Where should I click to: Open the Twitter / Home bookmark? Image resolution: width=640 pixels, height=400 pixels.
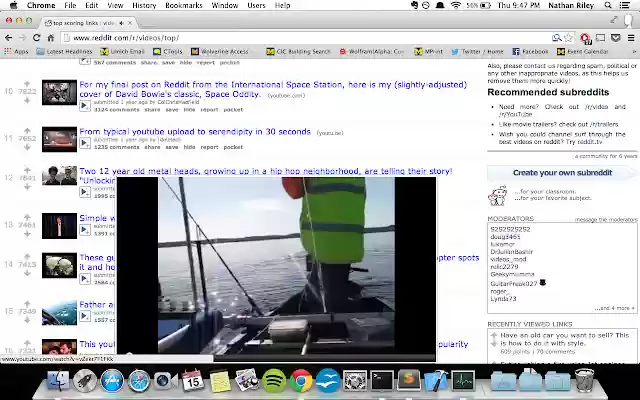click(x=477, y=51)
